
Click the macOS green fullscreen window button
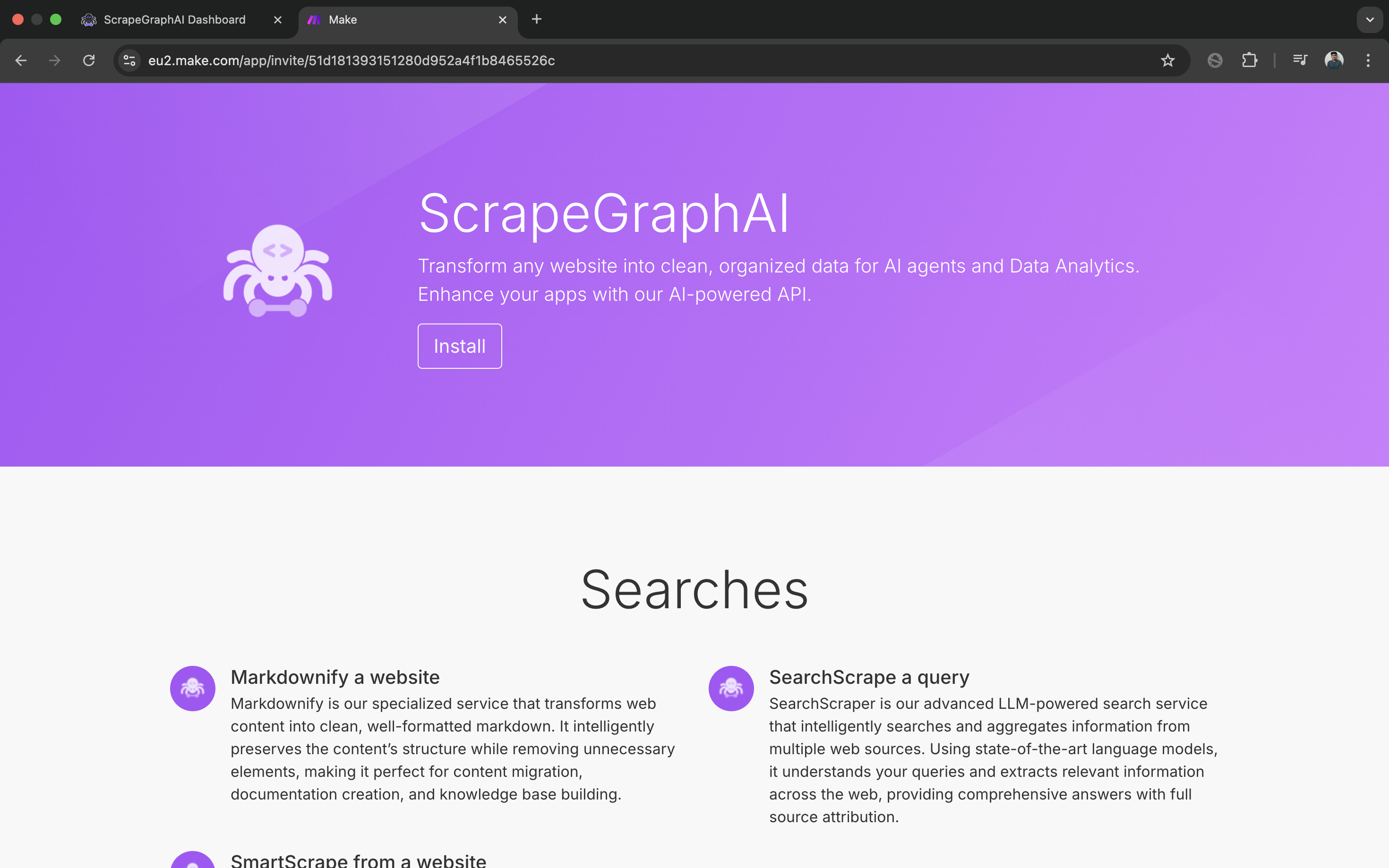pos(56,19)
